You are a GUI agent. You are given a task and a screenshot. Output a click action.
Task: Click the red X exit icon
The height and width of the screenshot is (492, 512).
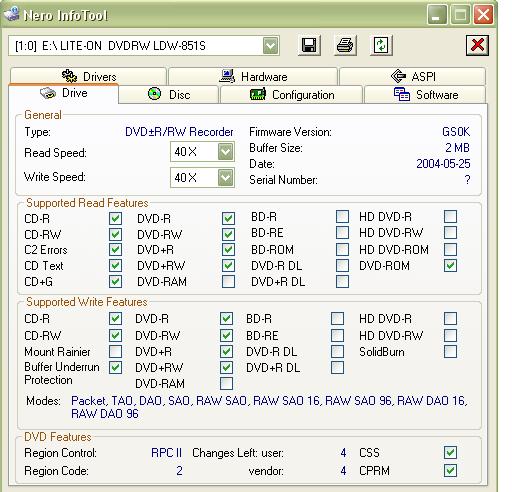(x=477, y=45)
